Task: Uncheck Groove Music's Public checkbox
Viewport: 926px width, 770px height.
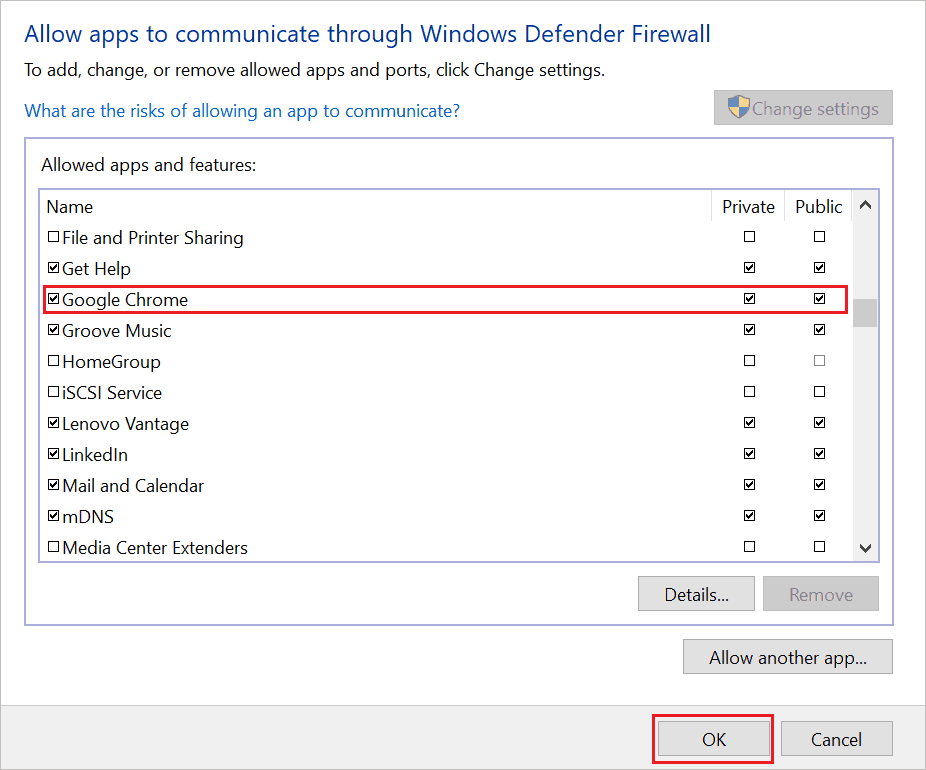Action: 818,329
